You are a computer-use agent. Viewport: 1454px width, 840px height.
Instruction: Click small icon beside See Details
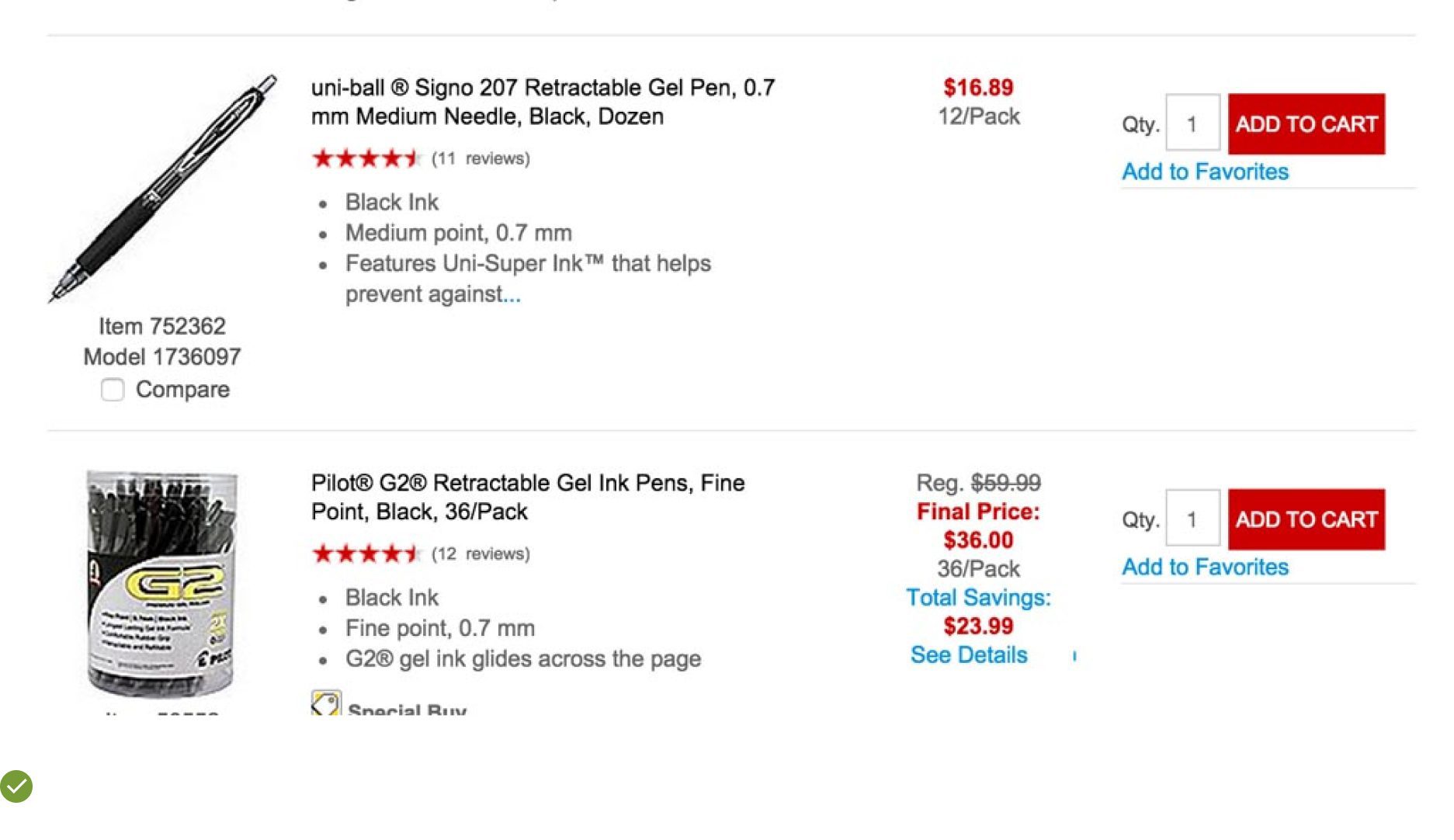tap(1074, 657)
